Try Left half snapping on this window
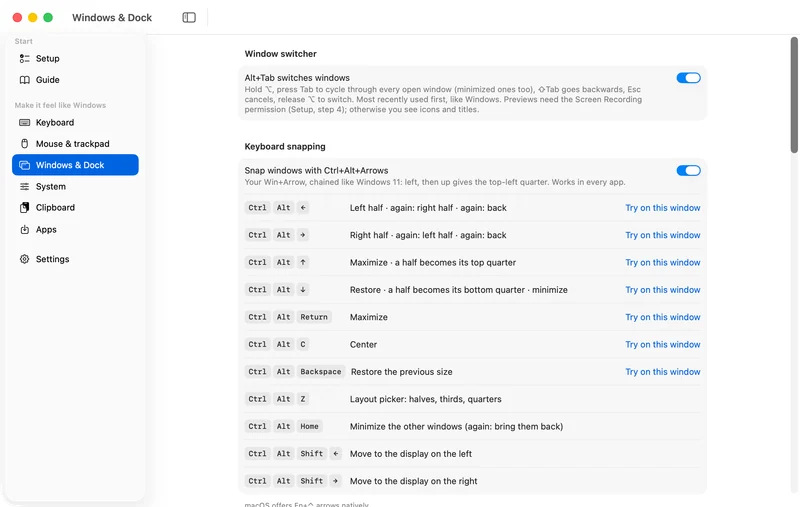The width and height of the screenshot is (800, 507). 663,208
